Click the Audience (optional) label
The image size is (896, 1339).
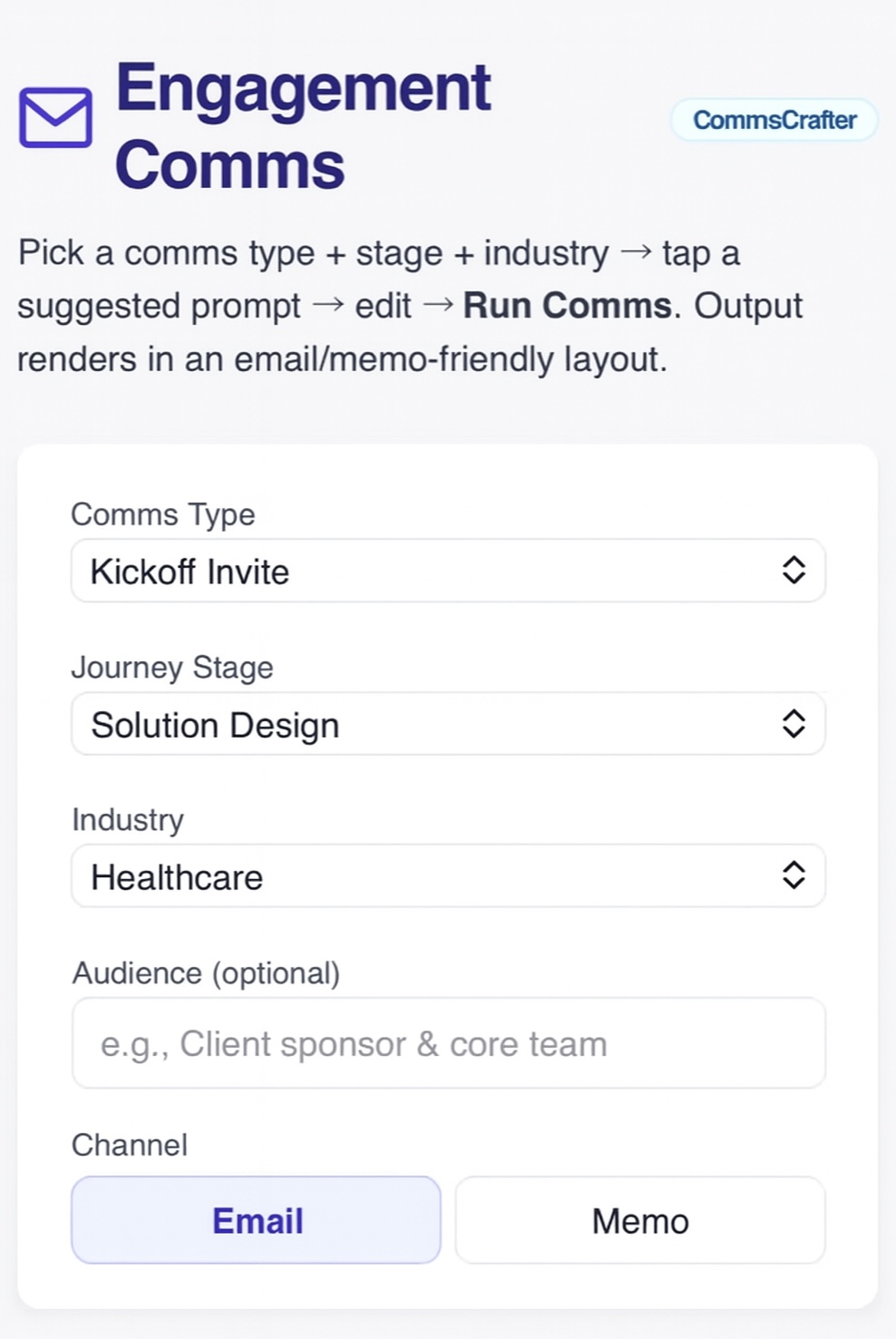[206, 973]
